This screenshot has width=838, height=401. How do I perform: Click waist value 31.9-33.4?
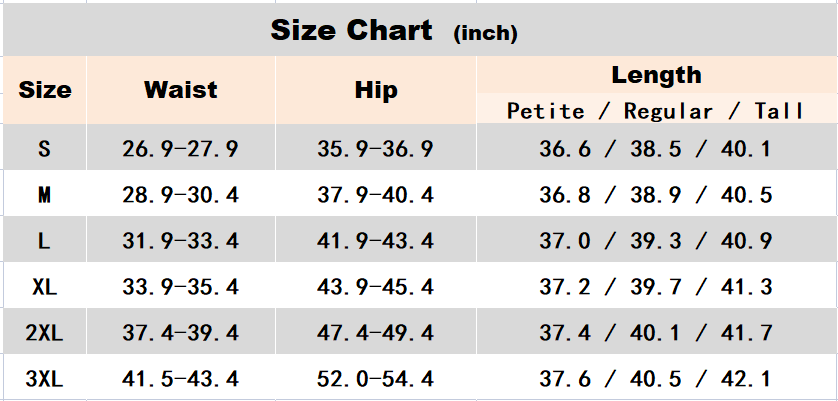(181, 240)
